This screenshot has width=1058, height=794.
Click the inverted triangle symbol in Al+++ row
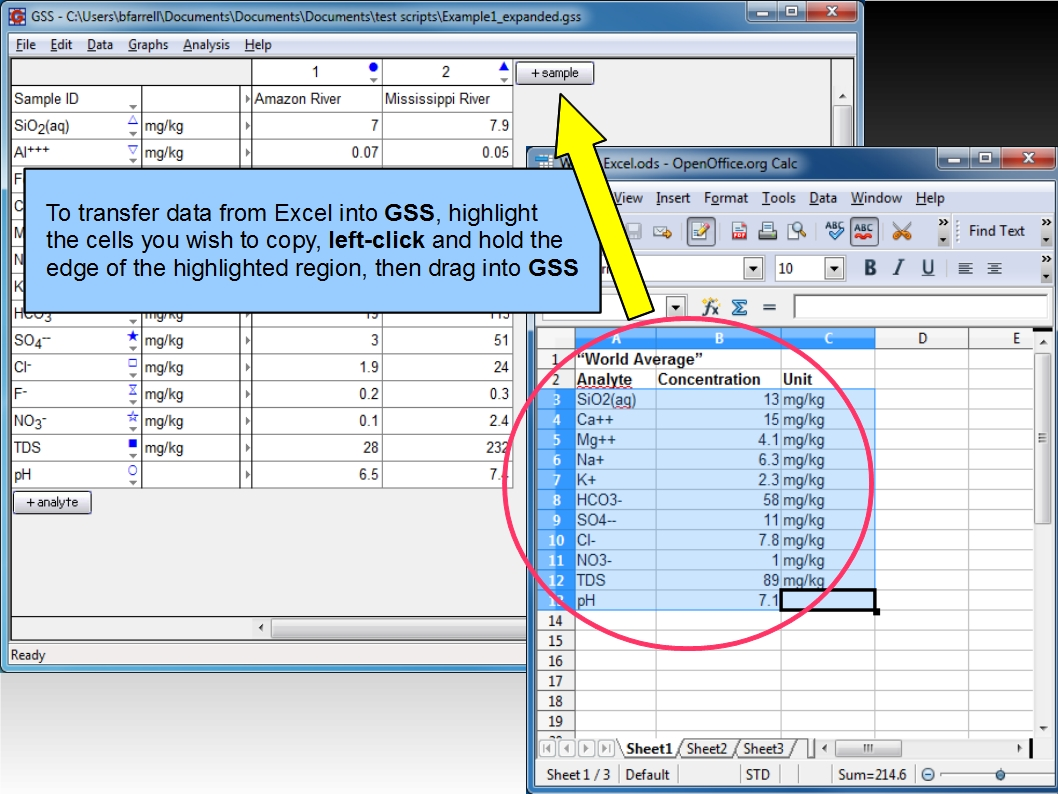point(132,149)
